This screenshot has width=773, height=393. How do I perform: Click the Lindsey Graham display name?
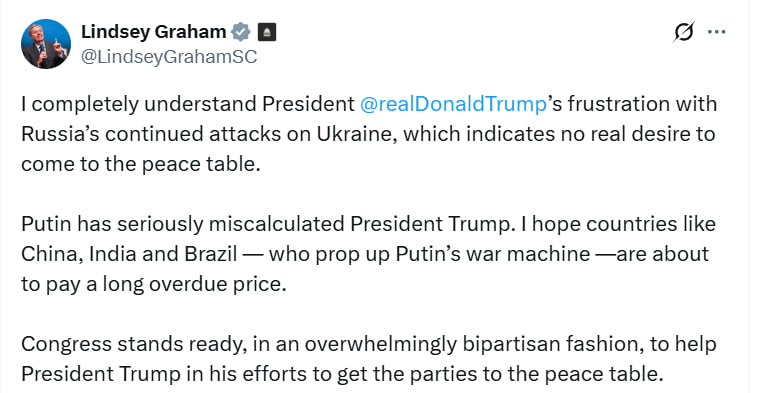(153, 32)
